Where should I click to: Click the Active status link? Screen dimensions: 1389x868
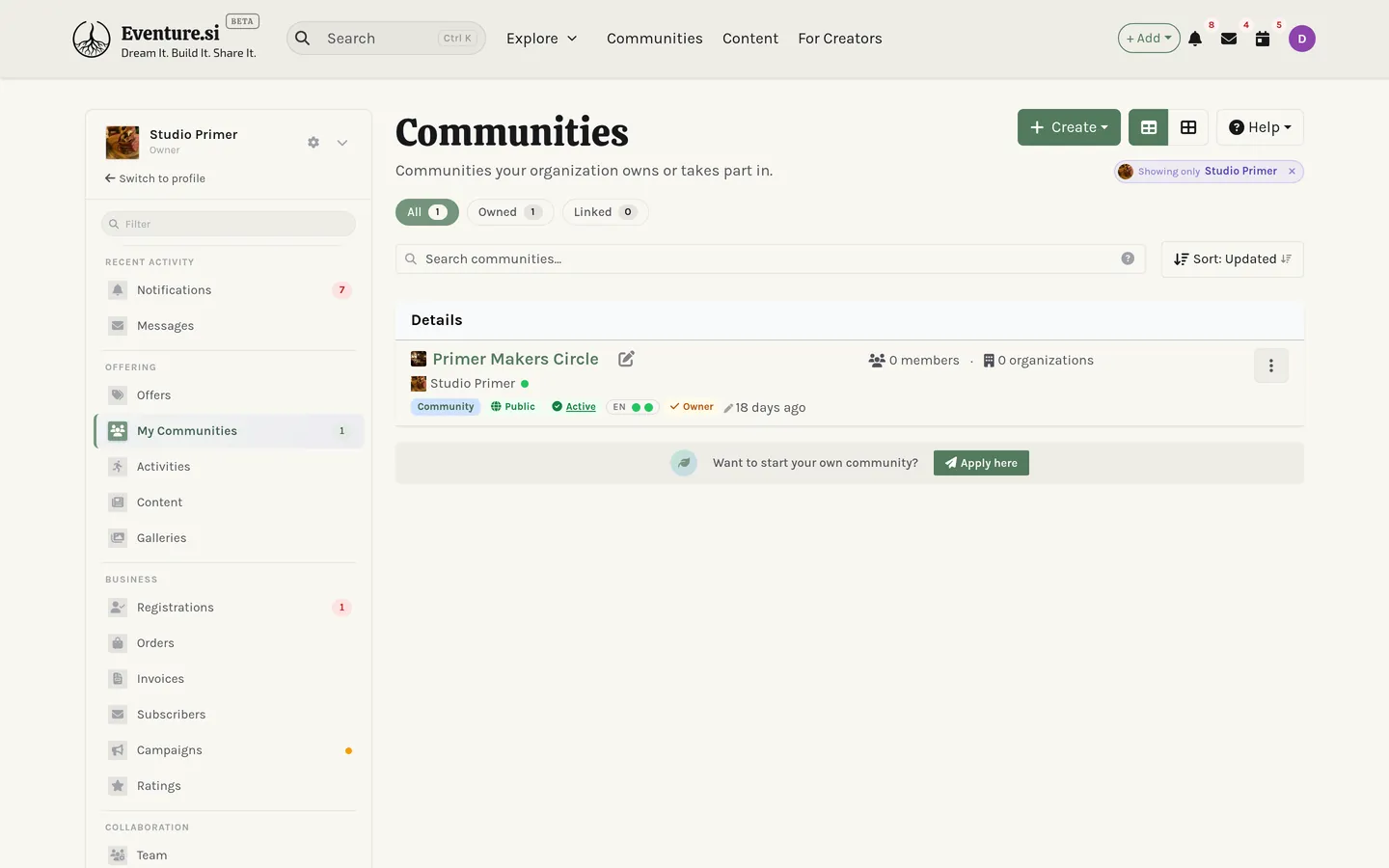pos(581,407)
